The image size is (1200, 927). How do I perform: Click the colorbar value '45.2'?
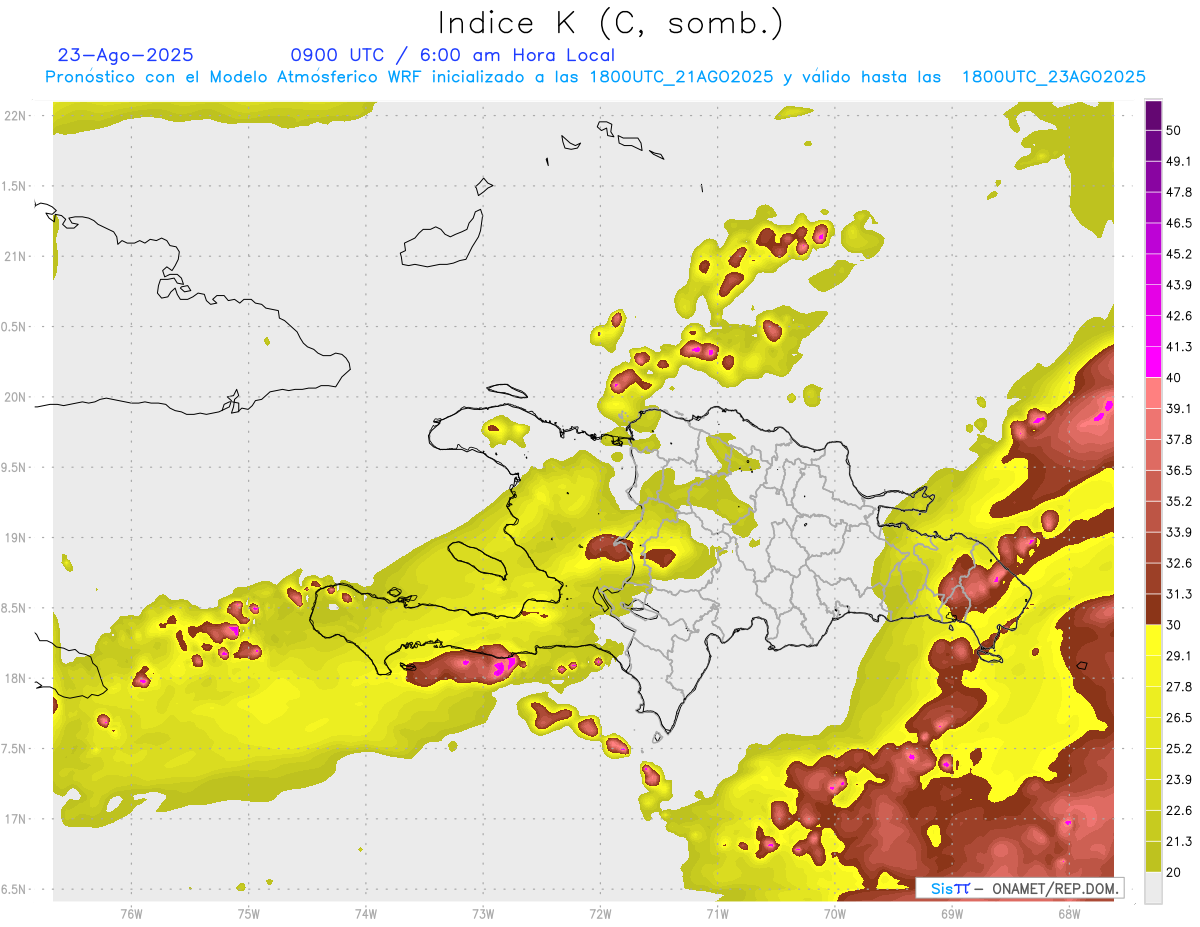(x=1179, y=254)
